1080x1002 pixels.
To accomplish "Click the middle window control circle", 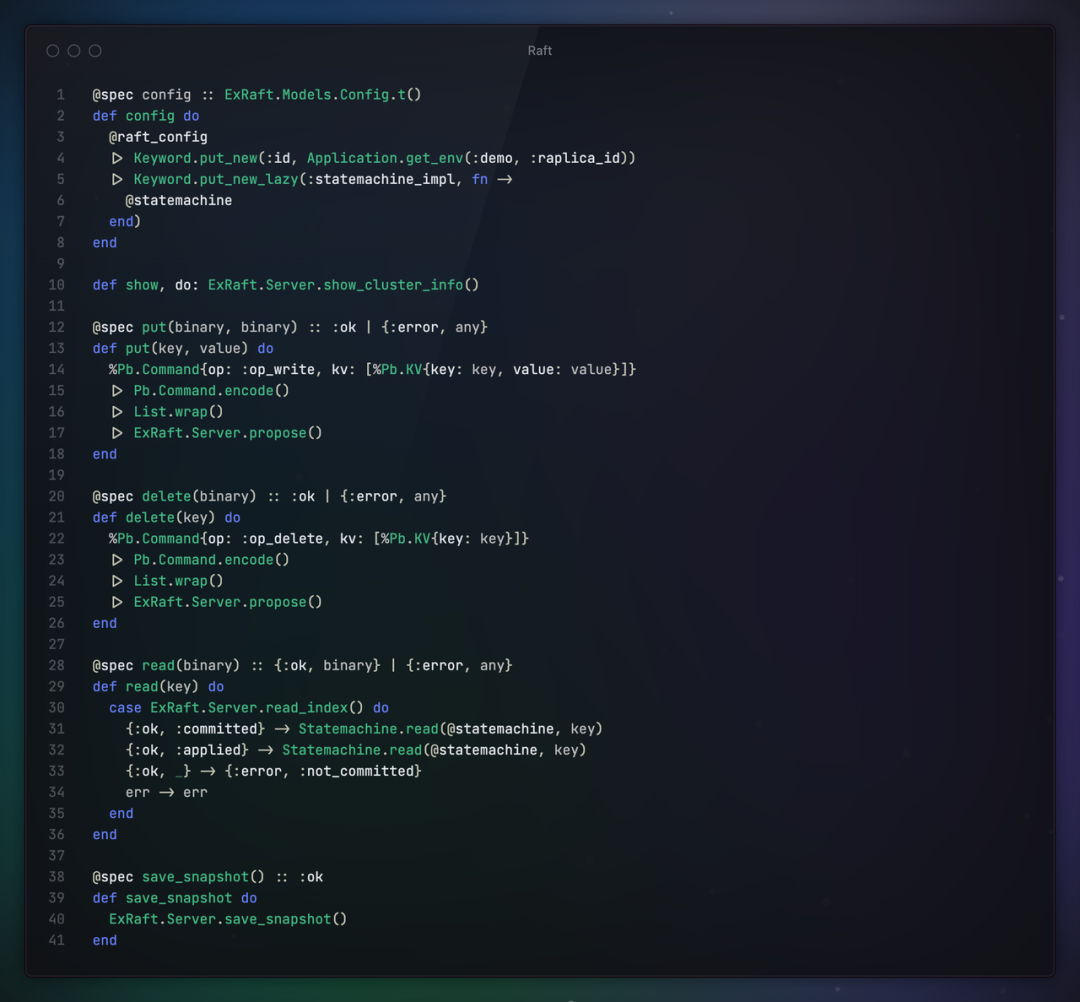I will (74, 51).
